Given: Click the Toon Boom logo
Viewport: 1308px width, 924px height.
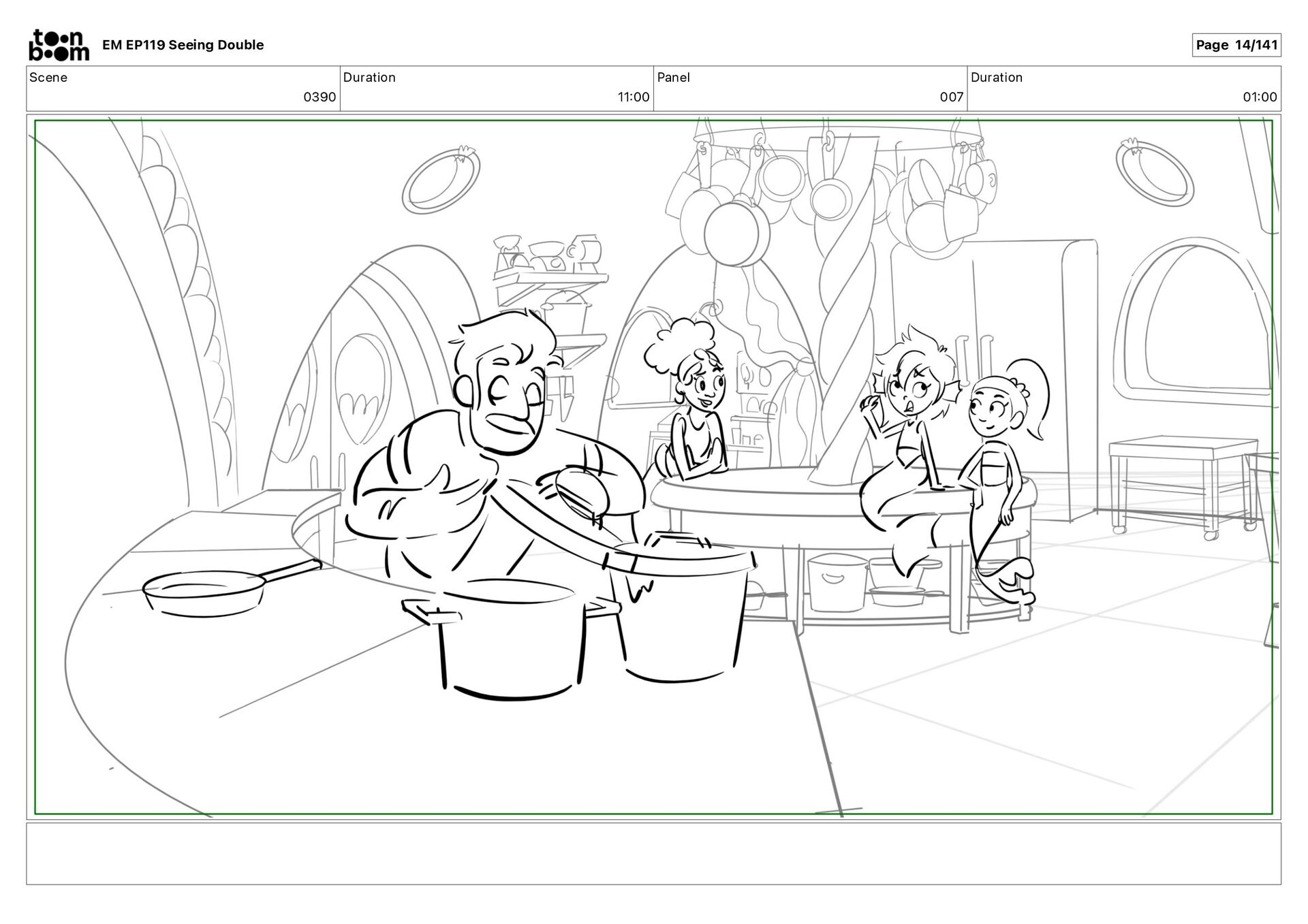Looking at the screenshot, I should (59, 45).
